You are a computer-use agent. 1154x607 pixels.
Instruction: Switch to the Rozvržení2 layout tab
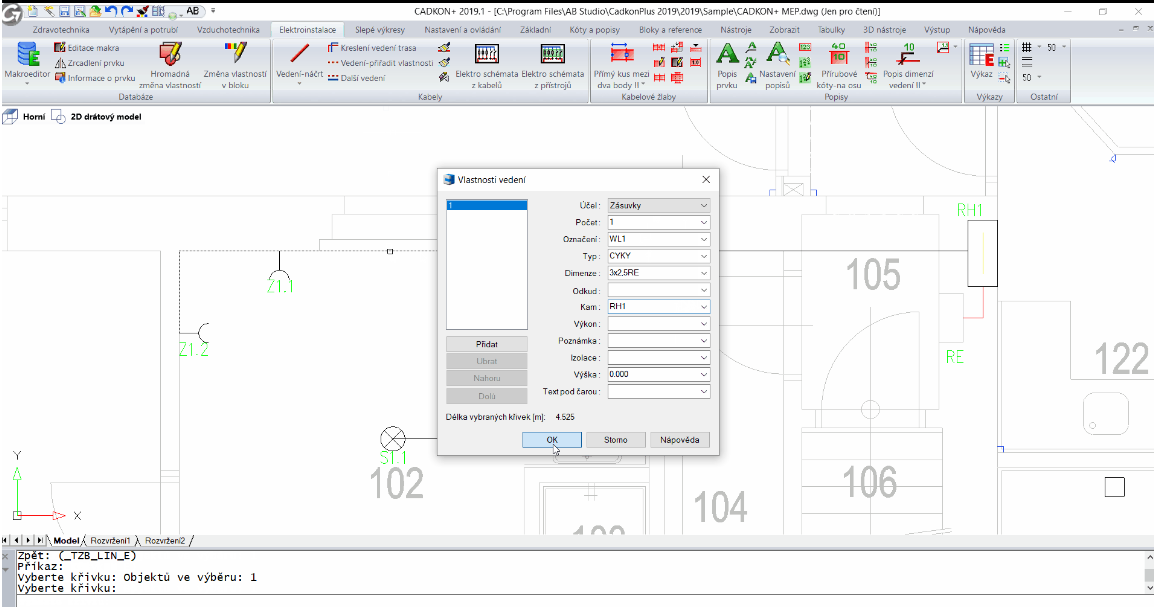tap(165, 541)
